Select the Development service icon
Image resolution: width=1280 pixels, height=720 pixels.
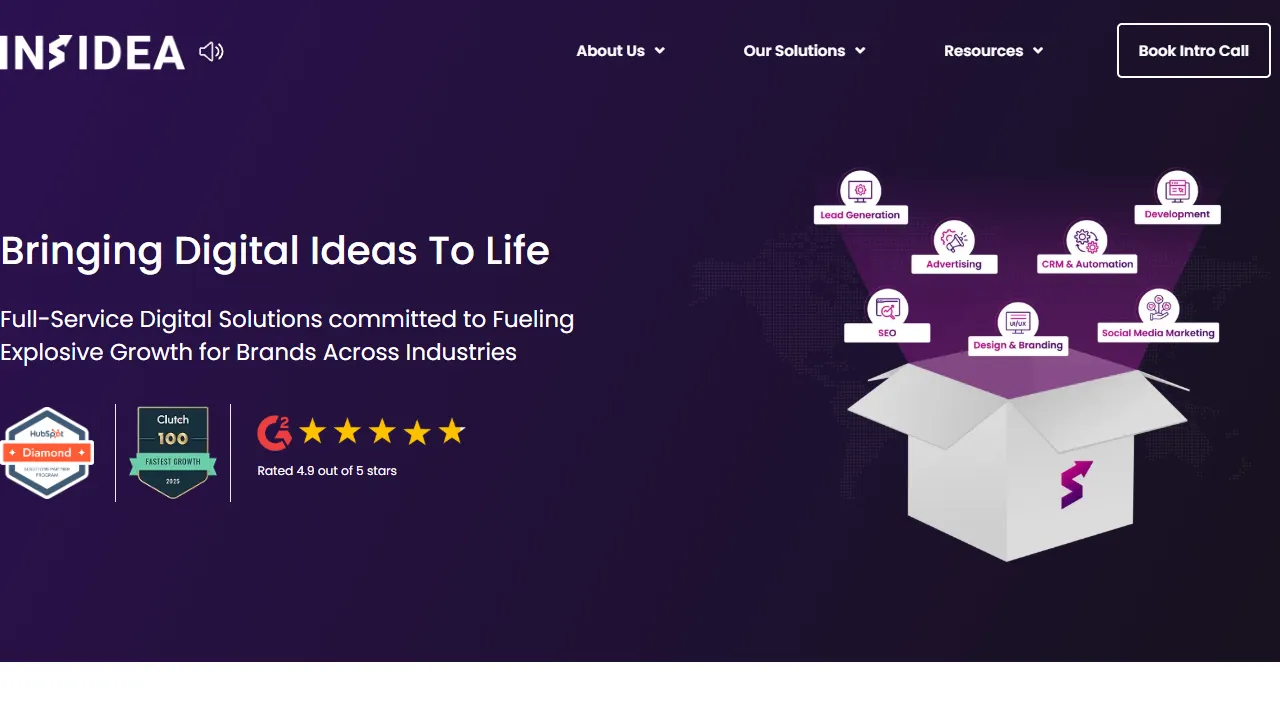(1177, 190)
